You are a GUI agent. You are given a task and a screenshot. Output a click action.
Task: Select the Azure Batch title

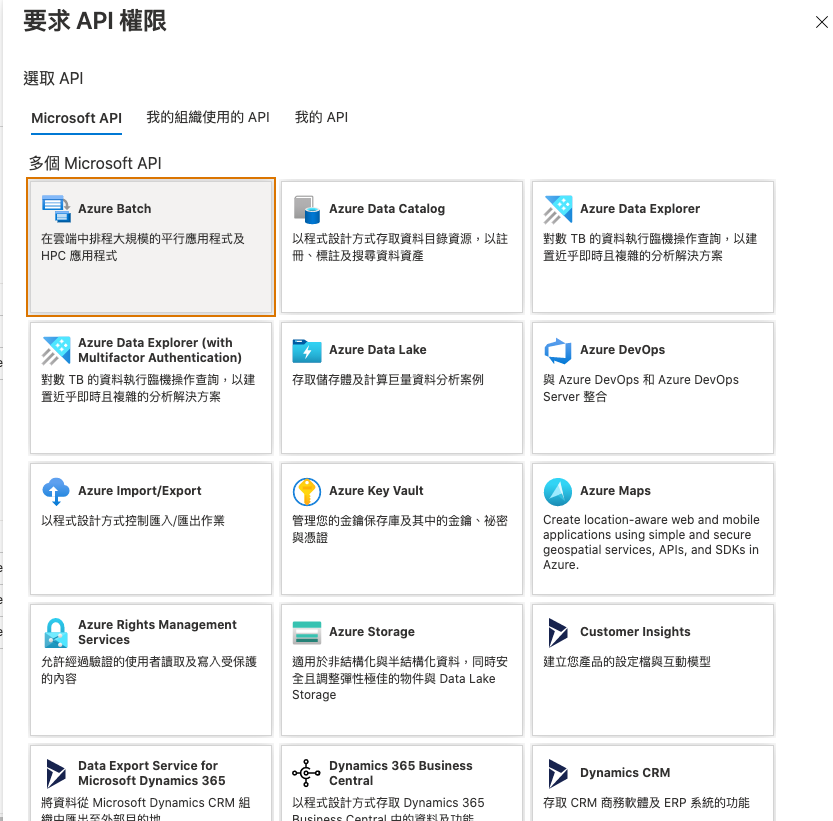point(115,209)
